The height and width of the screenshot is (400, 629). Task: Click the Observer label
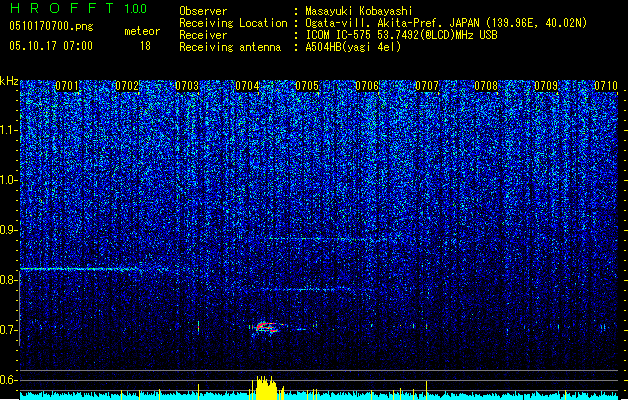pos(203,11)
